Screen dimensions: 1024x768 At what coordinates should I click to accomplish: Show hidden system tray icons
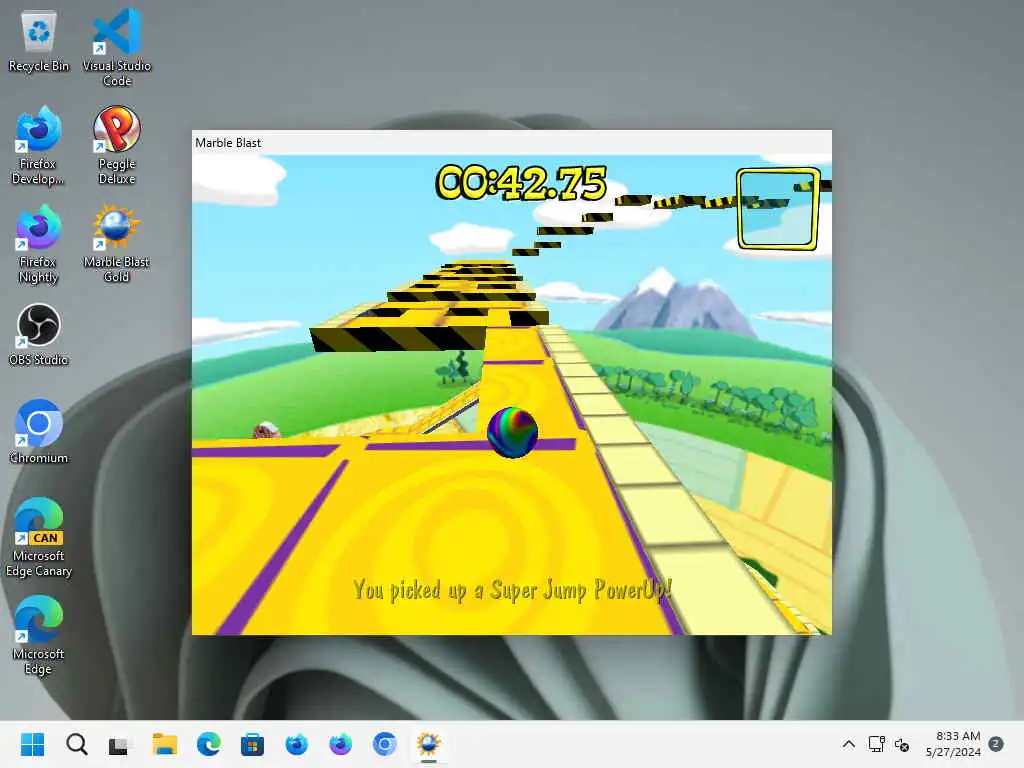click(848, 744)
